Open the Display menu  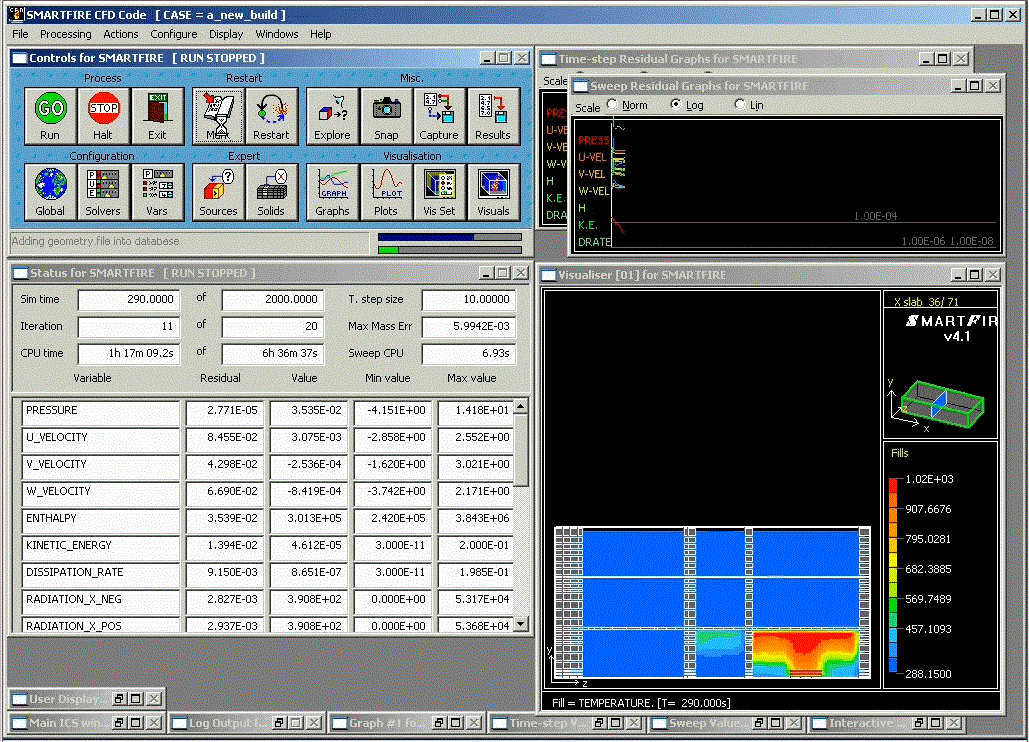click(226, 34)
